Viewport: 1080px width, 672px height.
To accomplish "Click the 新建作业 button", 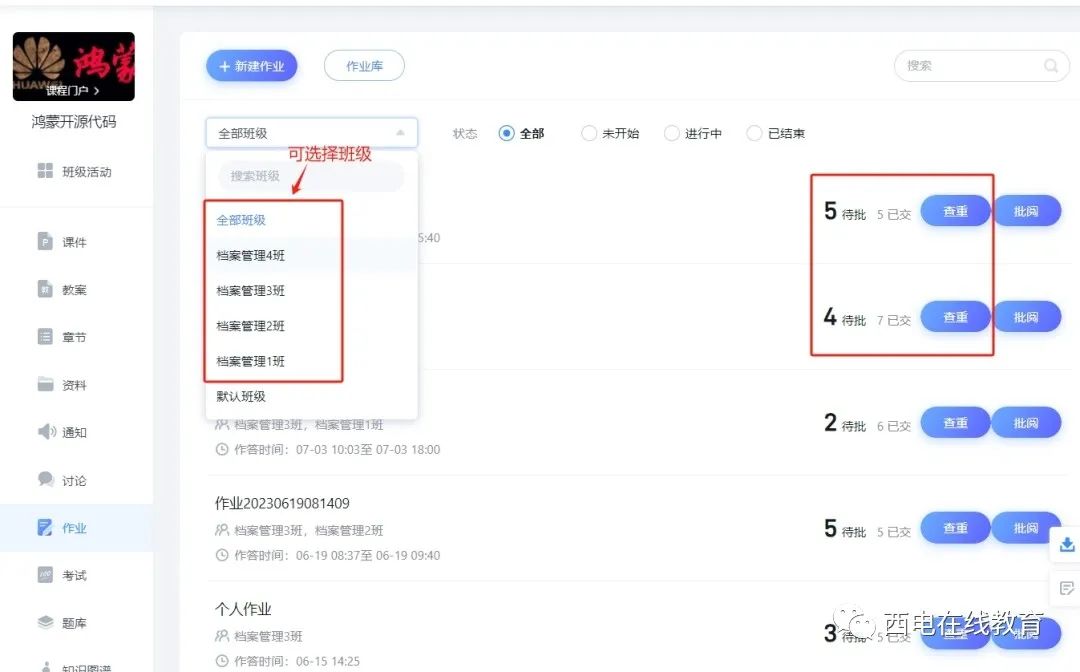I will click(x=251, y=66).
